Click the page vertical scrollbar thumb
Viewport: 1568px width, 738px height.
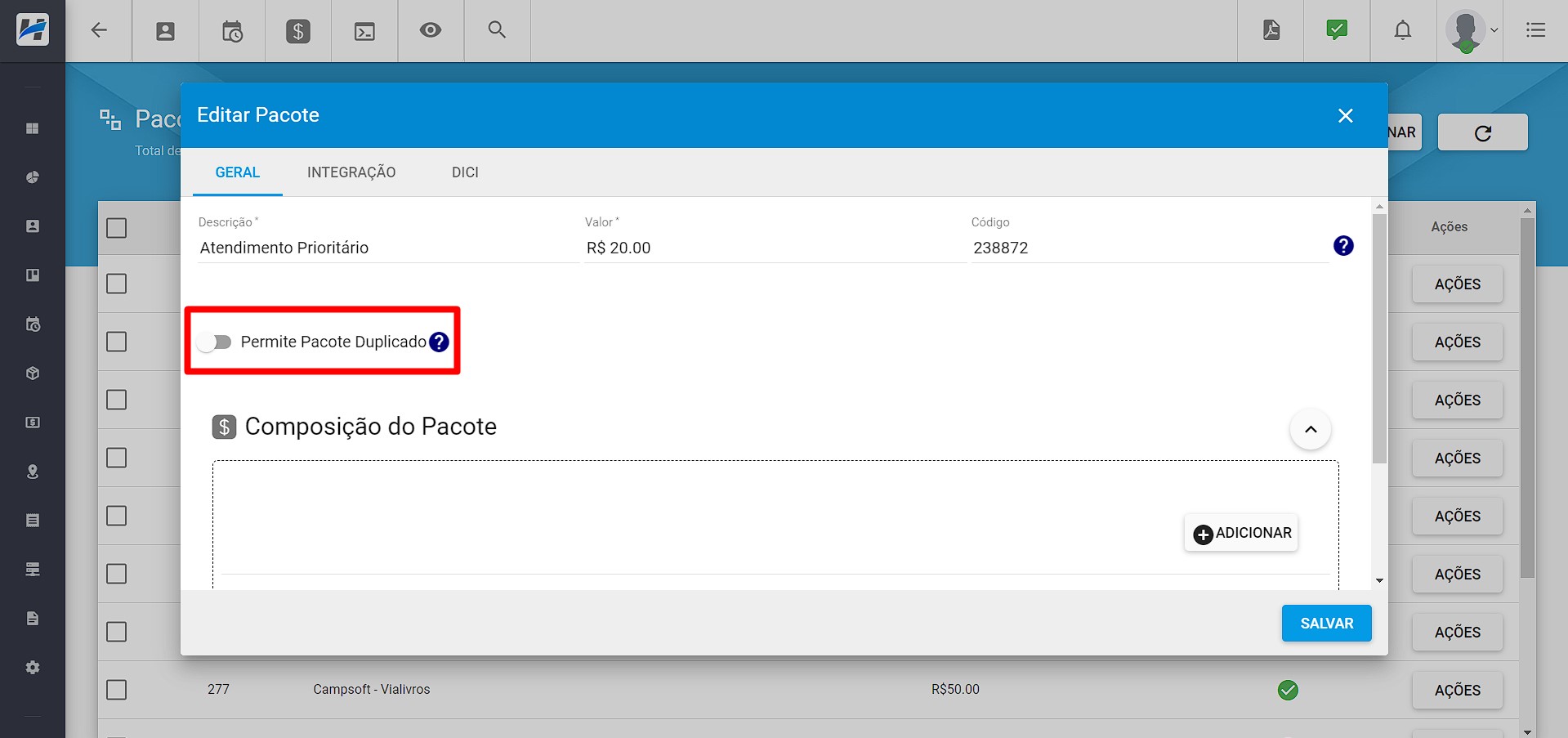pos(1527,398)
